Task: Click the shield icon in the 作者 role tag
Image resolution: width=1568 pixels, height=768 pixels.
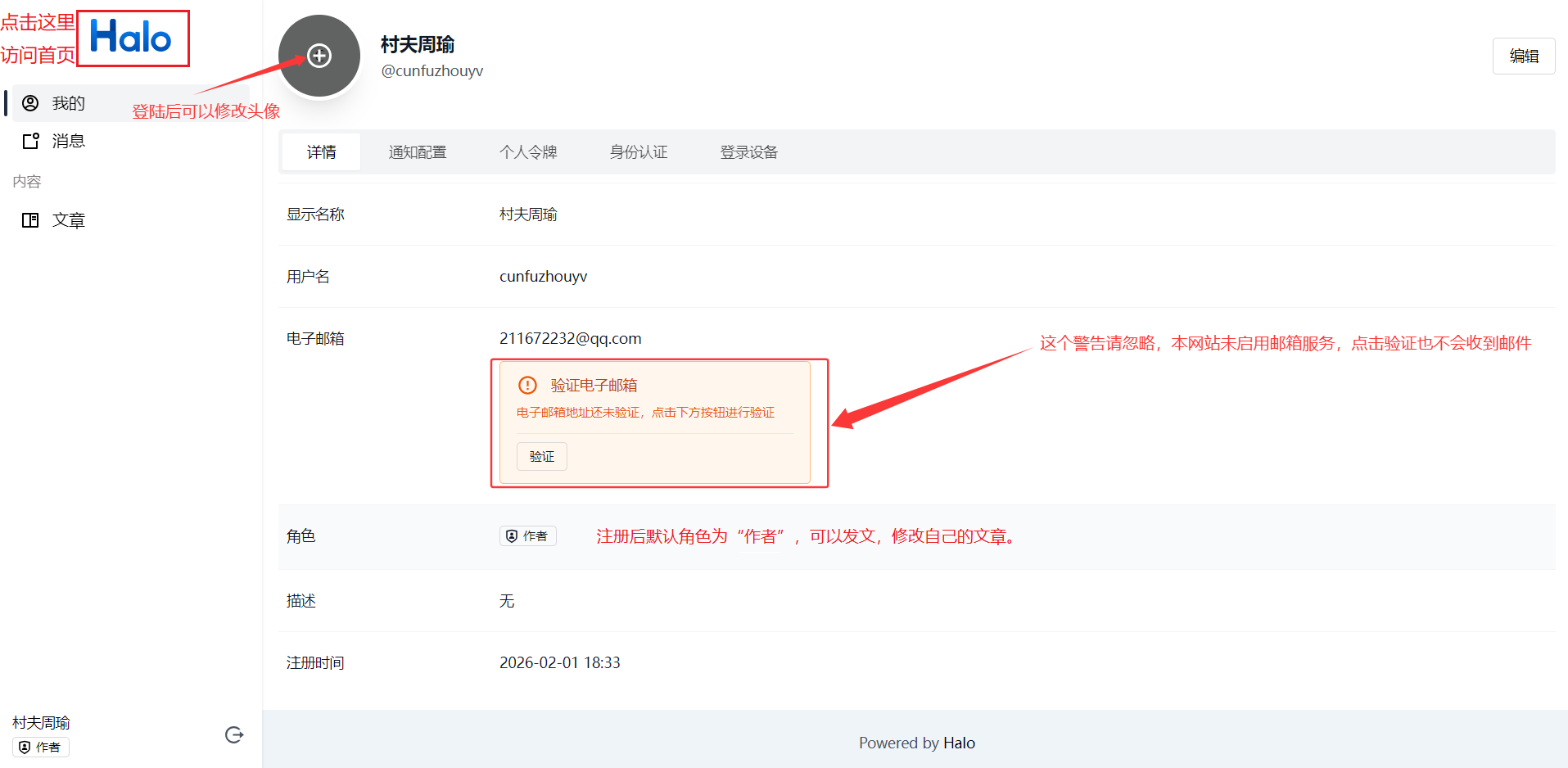Action: [512, 536]
